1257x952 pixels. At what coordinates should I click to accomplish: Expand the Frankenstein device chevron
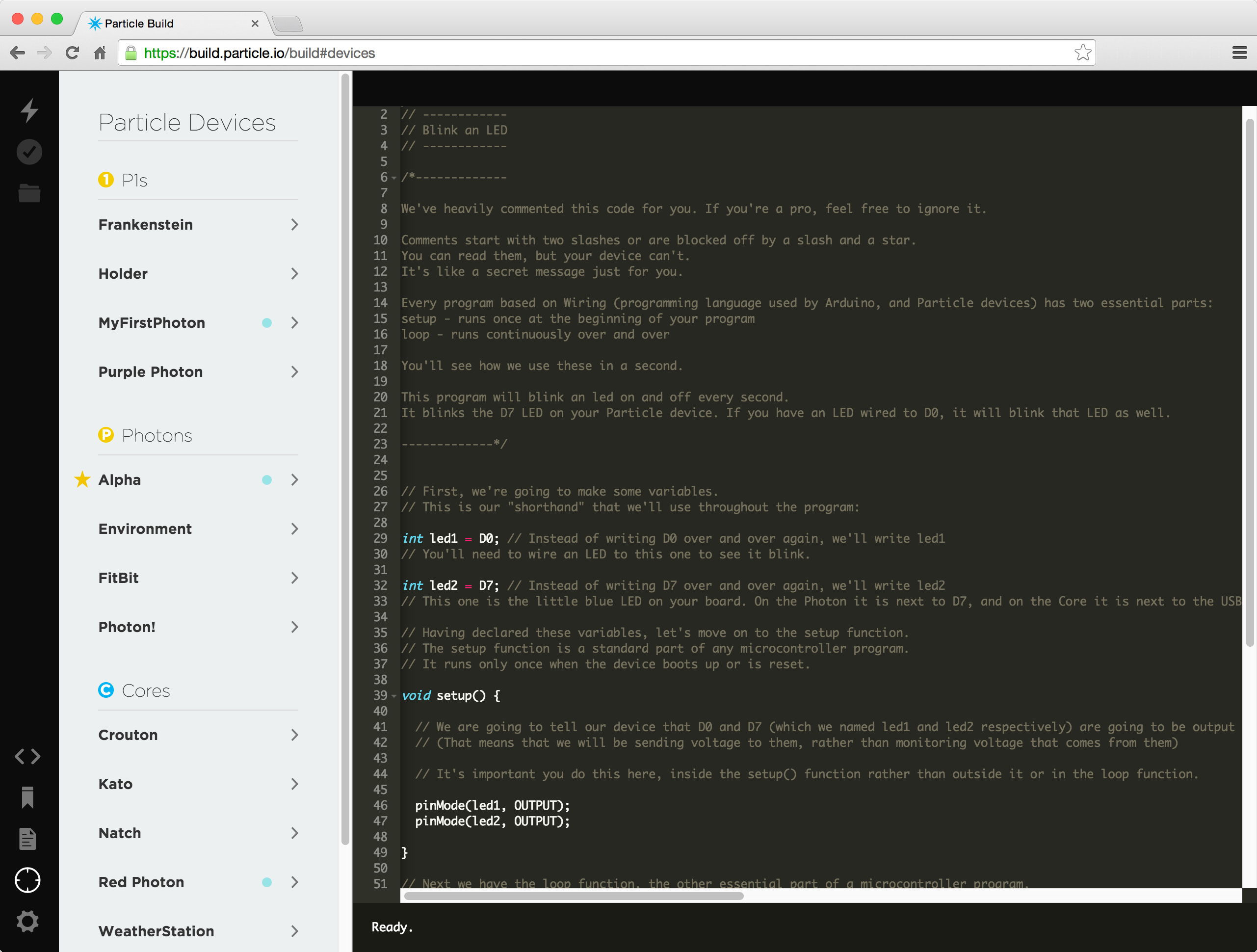pyautogui.click(x=294, y=224)
